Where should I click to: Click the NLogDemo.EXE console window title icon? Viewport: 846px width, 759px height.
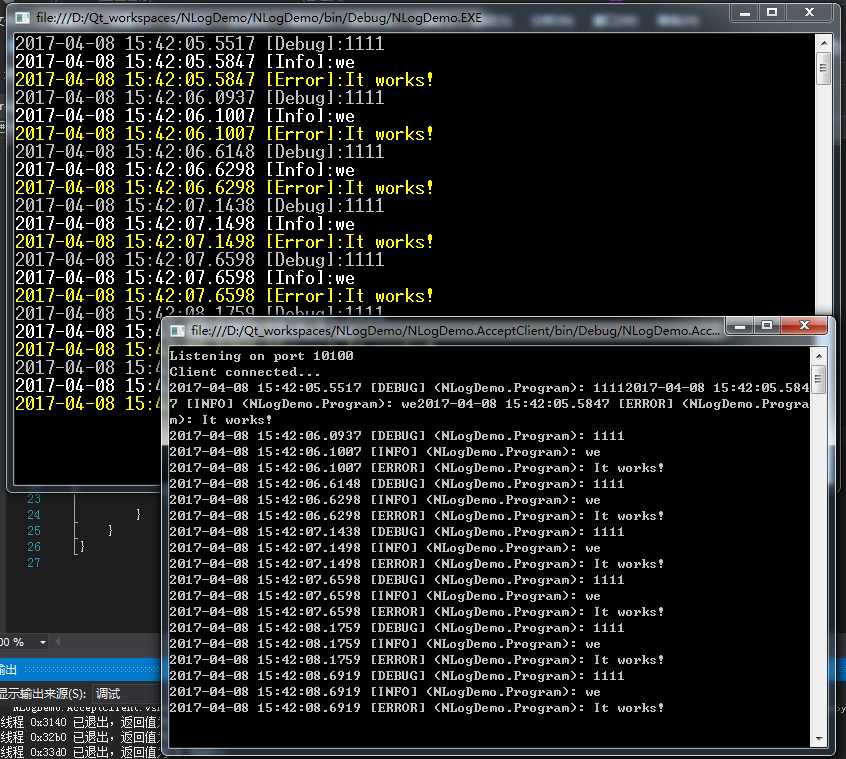pyautogui.click(x=22, y=18)
